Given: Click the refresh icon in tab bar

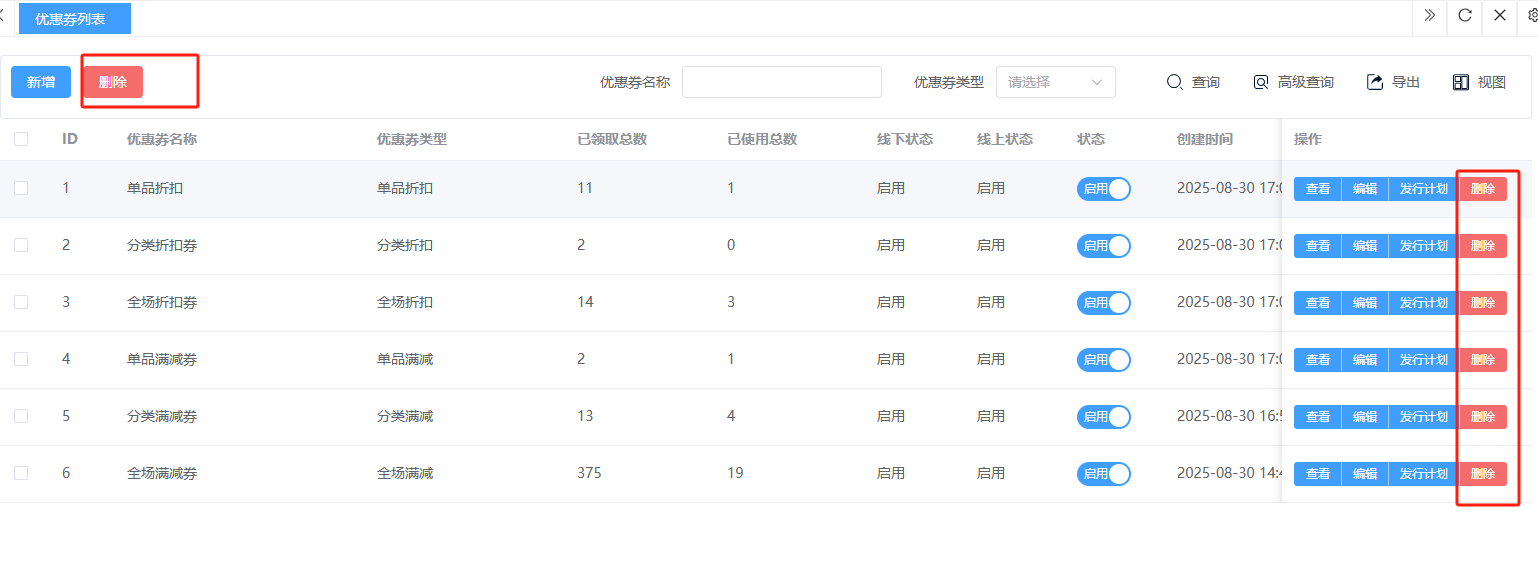Looking at the screenshot, I should click(x=1464, y=15).
